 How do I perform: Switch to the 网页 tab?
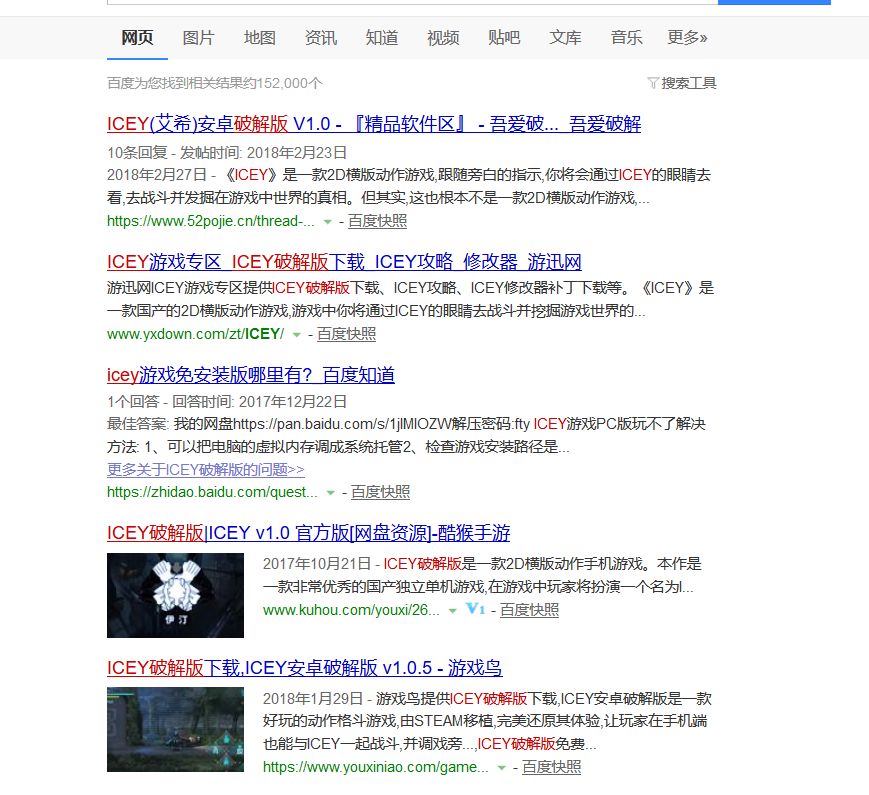pos(137,38)
